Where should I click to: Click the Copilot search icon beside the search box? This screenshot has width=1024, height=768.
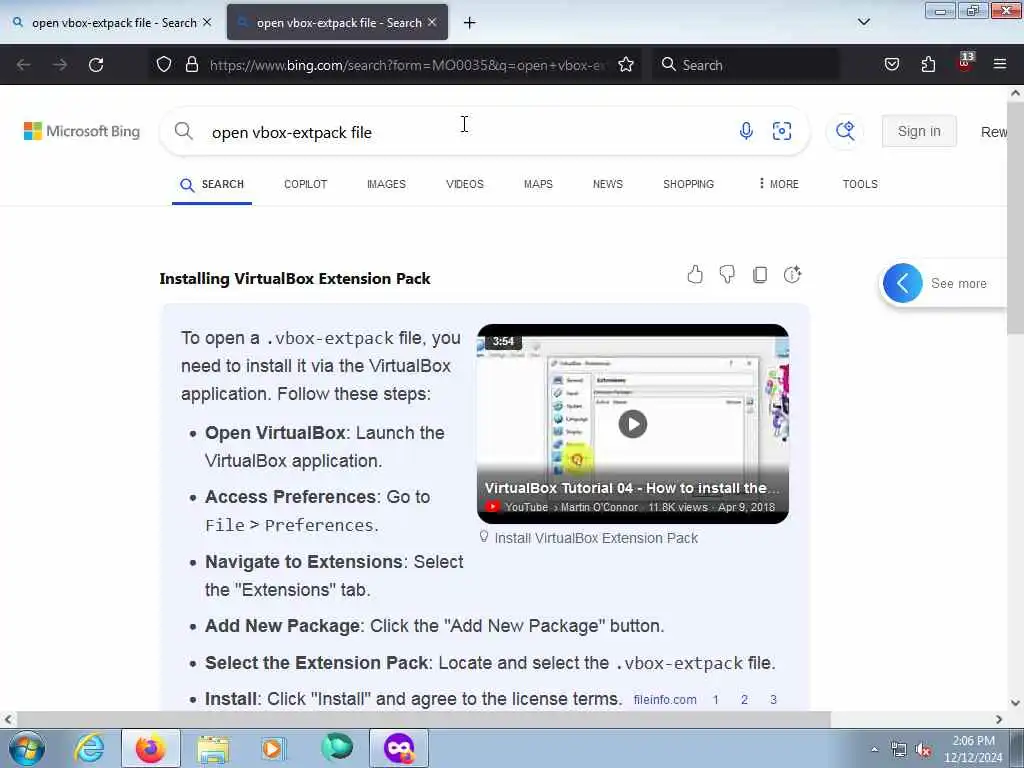click(x=845, y=131)
